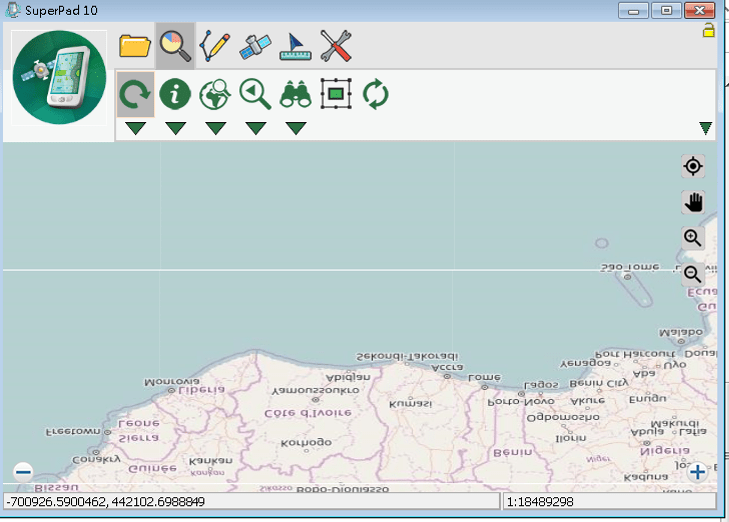
Task: Click the Lome label on the map
Action: pyautogui.click(x=484, y=377)
